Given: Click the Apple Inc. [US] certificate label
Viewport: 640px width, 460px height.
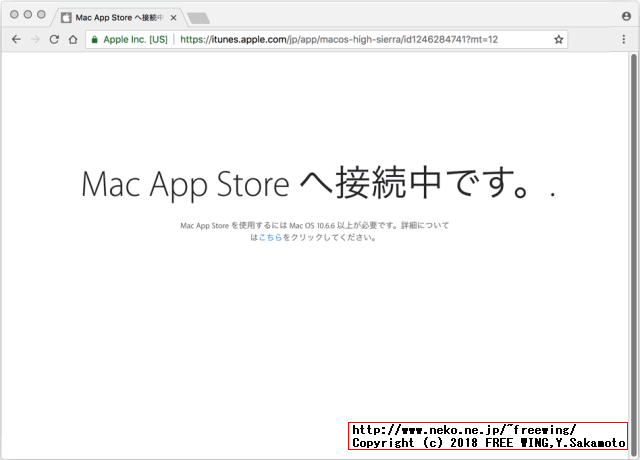Looking at the screenshot, I should pyautogui.click(x=135, y=40).
